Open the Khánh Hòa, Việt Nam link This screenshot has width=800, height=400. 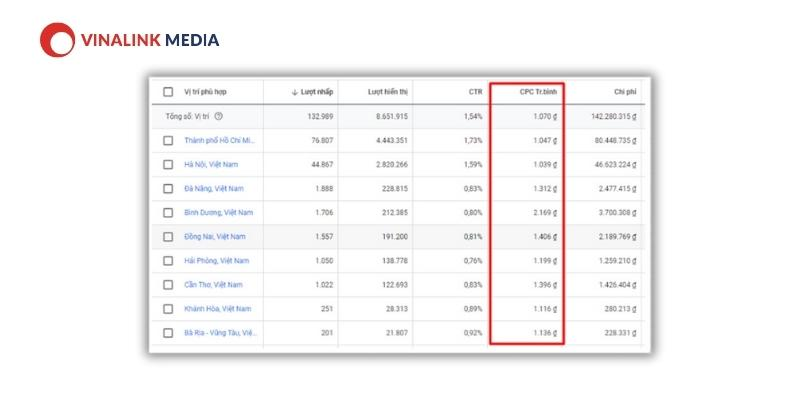pos(218,308)
